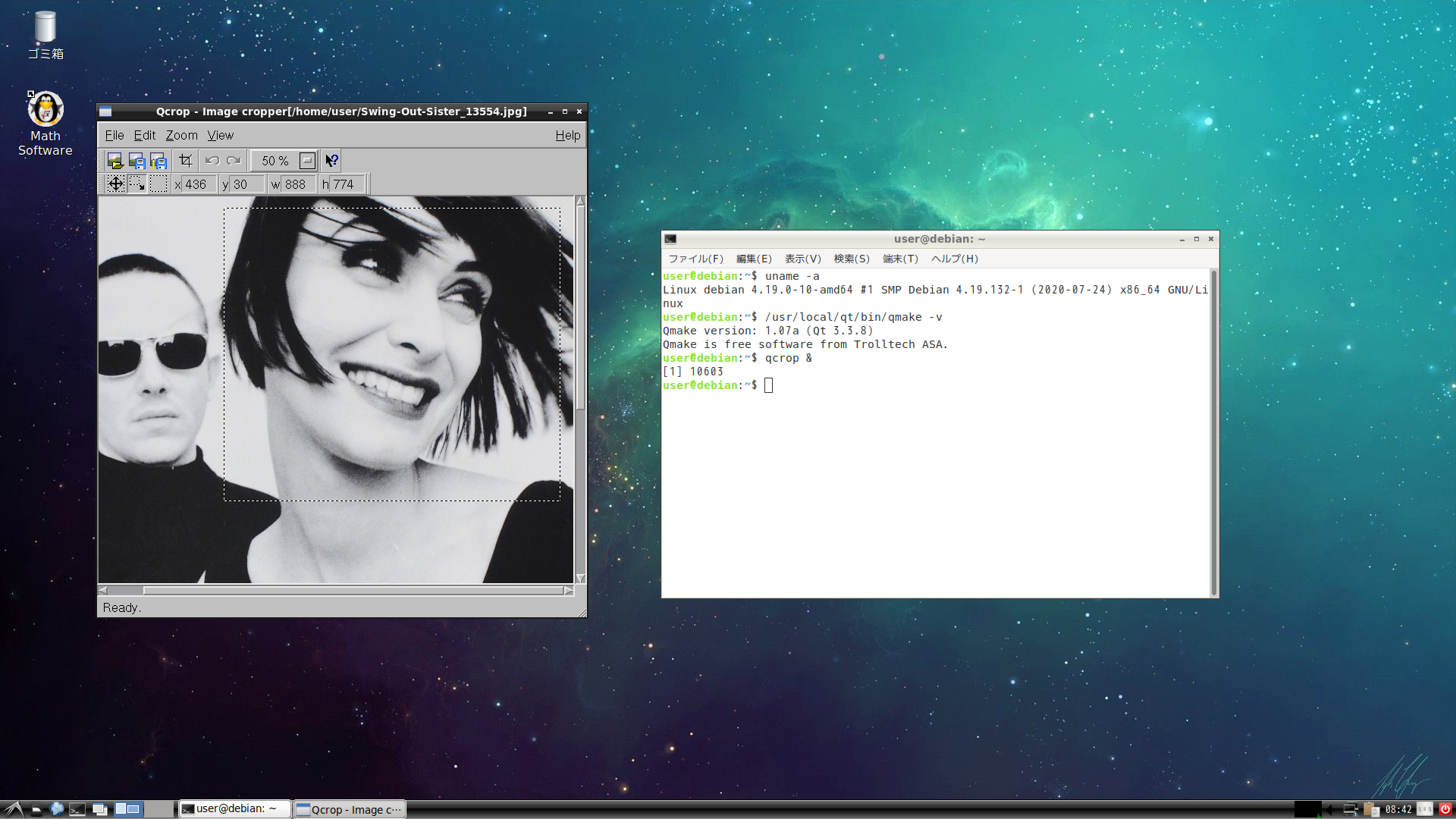Click the Crop tool icon
The width and height of the screenshot is (1456, 819).
tap(186, 161)
